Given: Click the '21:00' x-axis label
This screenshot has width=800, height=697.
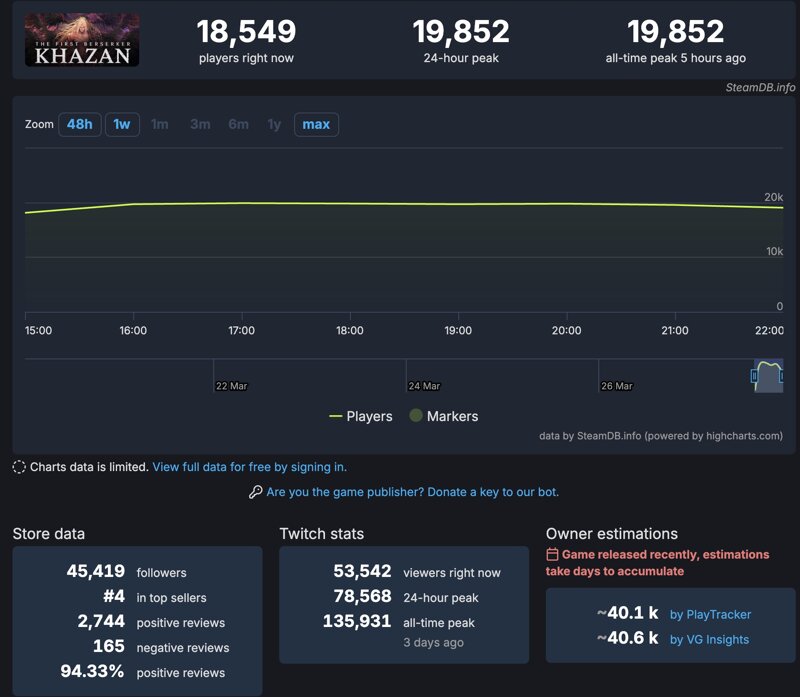Looking at the screenshot, I should click(x=675, y=330).
